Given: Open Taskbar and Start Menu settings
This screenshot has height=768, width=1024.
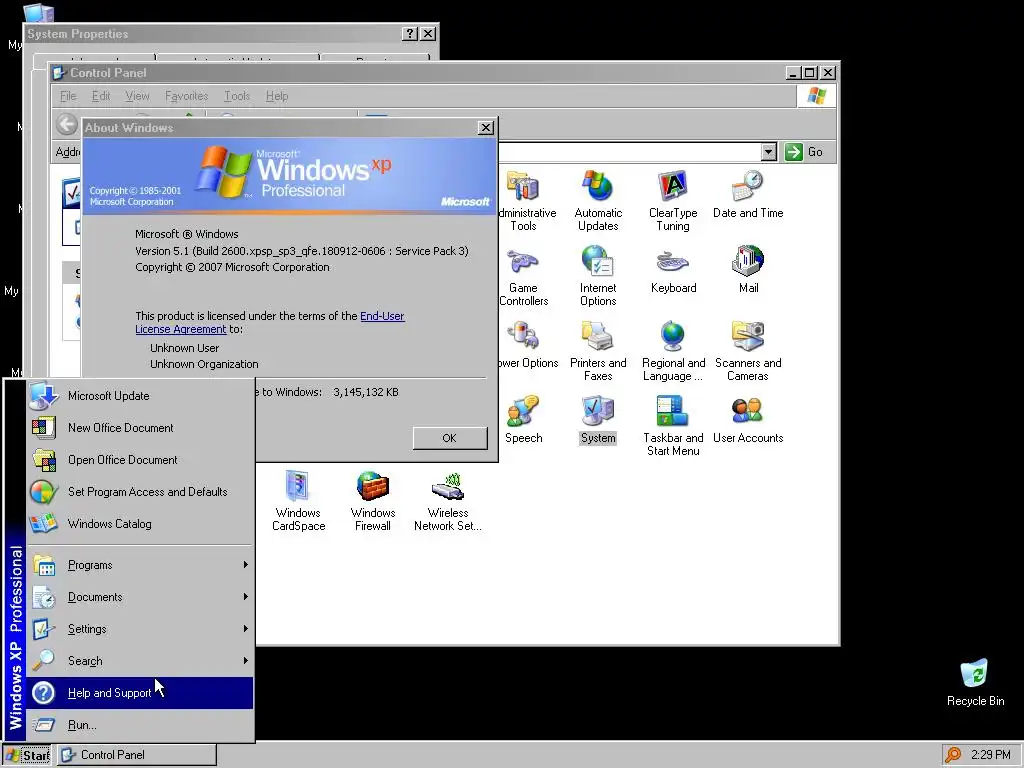Looking at the screenshot, I should (673, 426).
